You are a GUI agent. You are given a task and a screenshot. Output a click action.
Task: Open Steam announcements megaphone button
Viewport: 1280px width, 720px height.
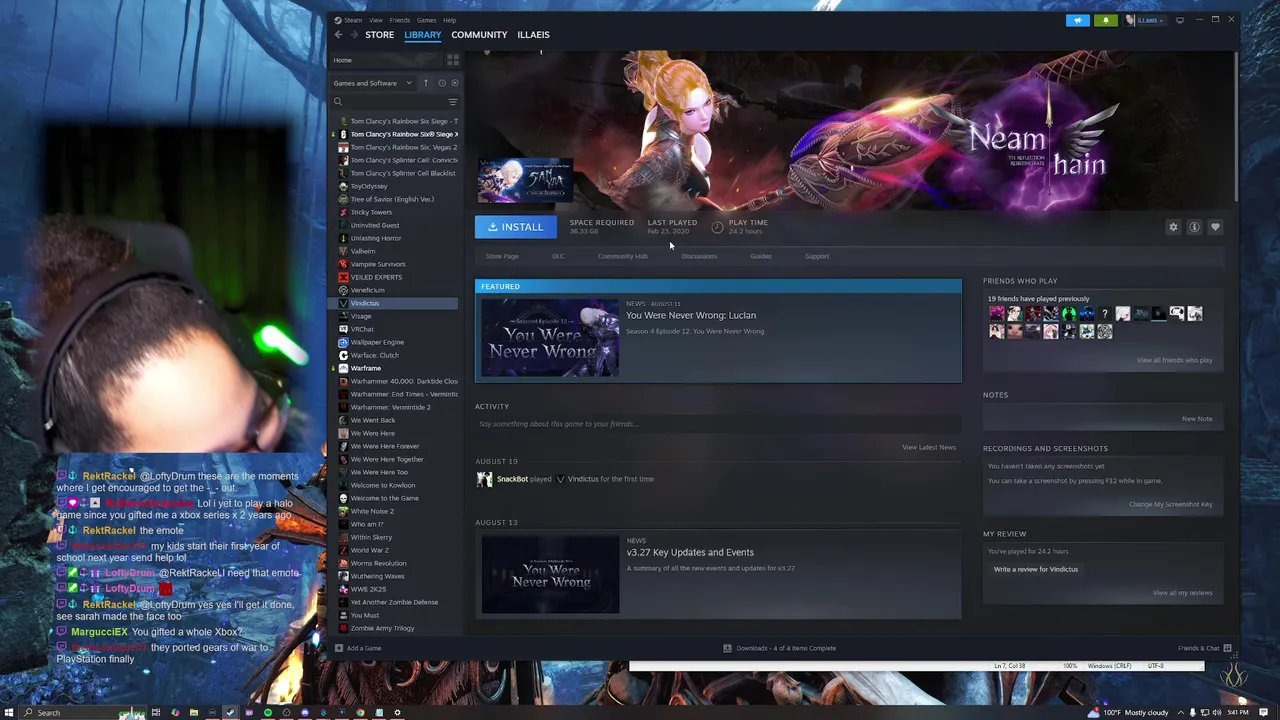[1078, 20]
